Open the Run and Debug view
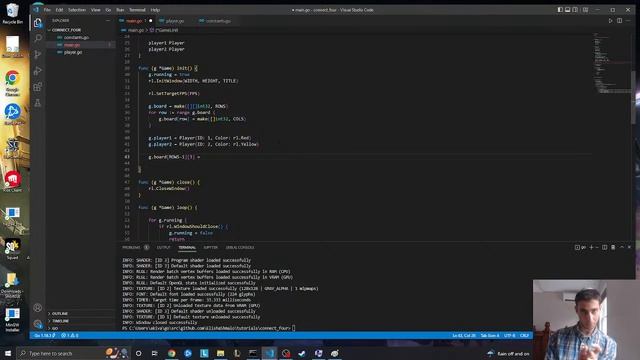Screen dimensions: 640x360 tap(38, 71)
